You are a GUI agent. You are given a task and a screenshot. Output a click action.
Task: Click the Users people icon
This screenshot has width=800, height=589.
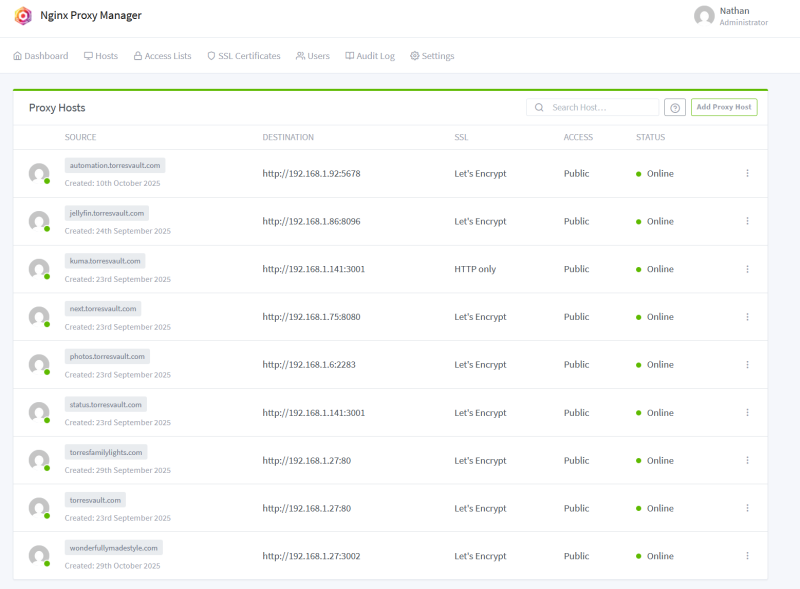point(298,55)
